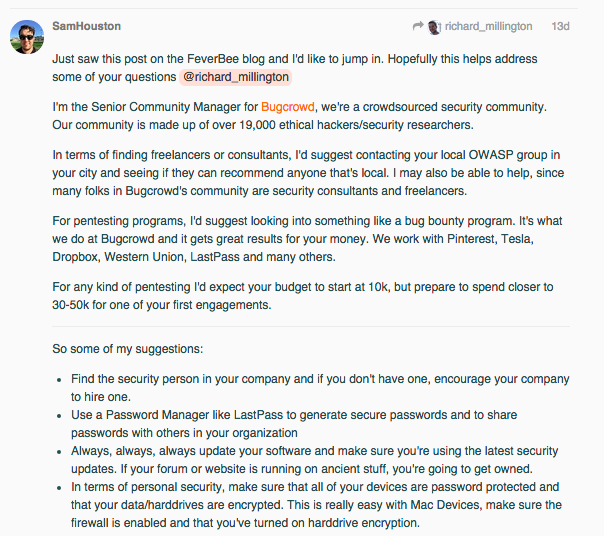Open richard_millington's small avatar in the header

(434, 27)
